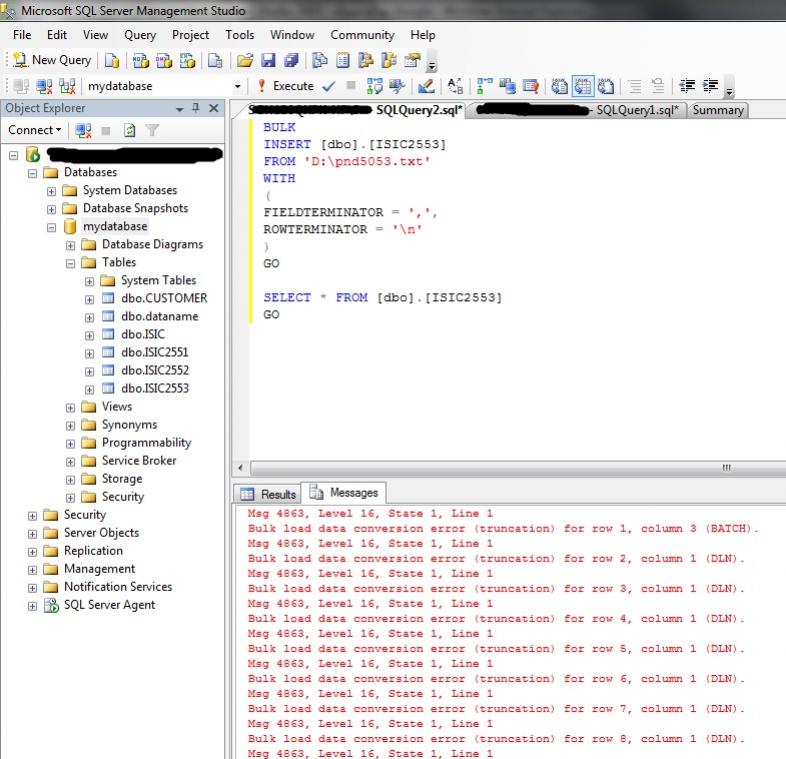Open the Connect dropdown in Object Explorer
786x759 pixels.
coord(35,130)
